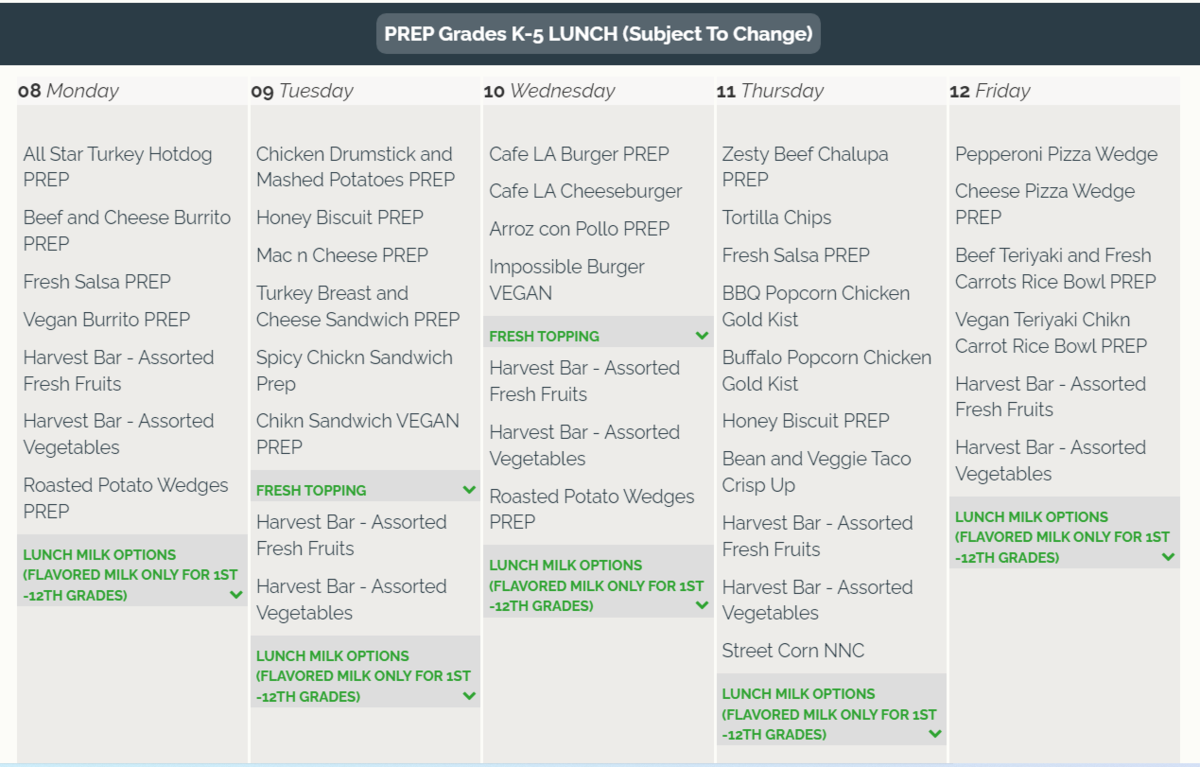This screenshot has width=1200, height=767.
Task: Select the 11 Thursday day header
Action: click(x=770, y=91)
